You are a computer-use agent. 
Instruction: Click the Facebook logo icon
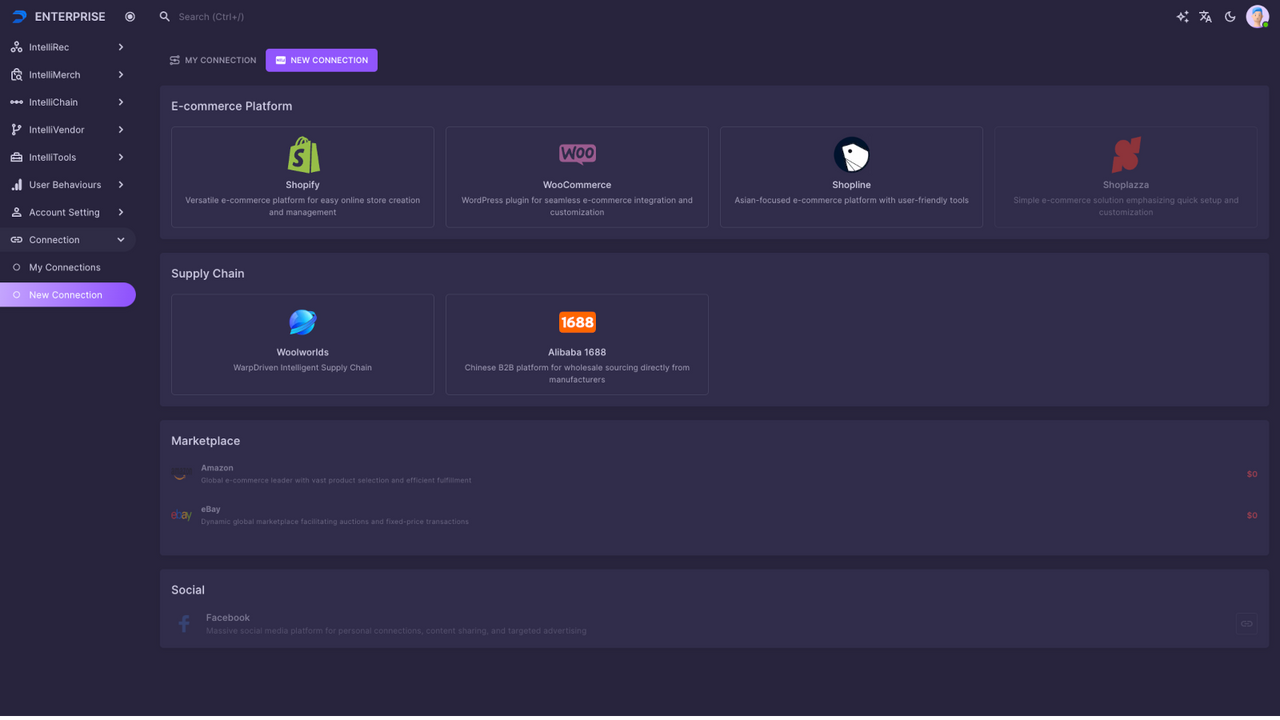[x=184, y=624]
